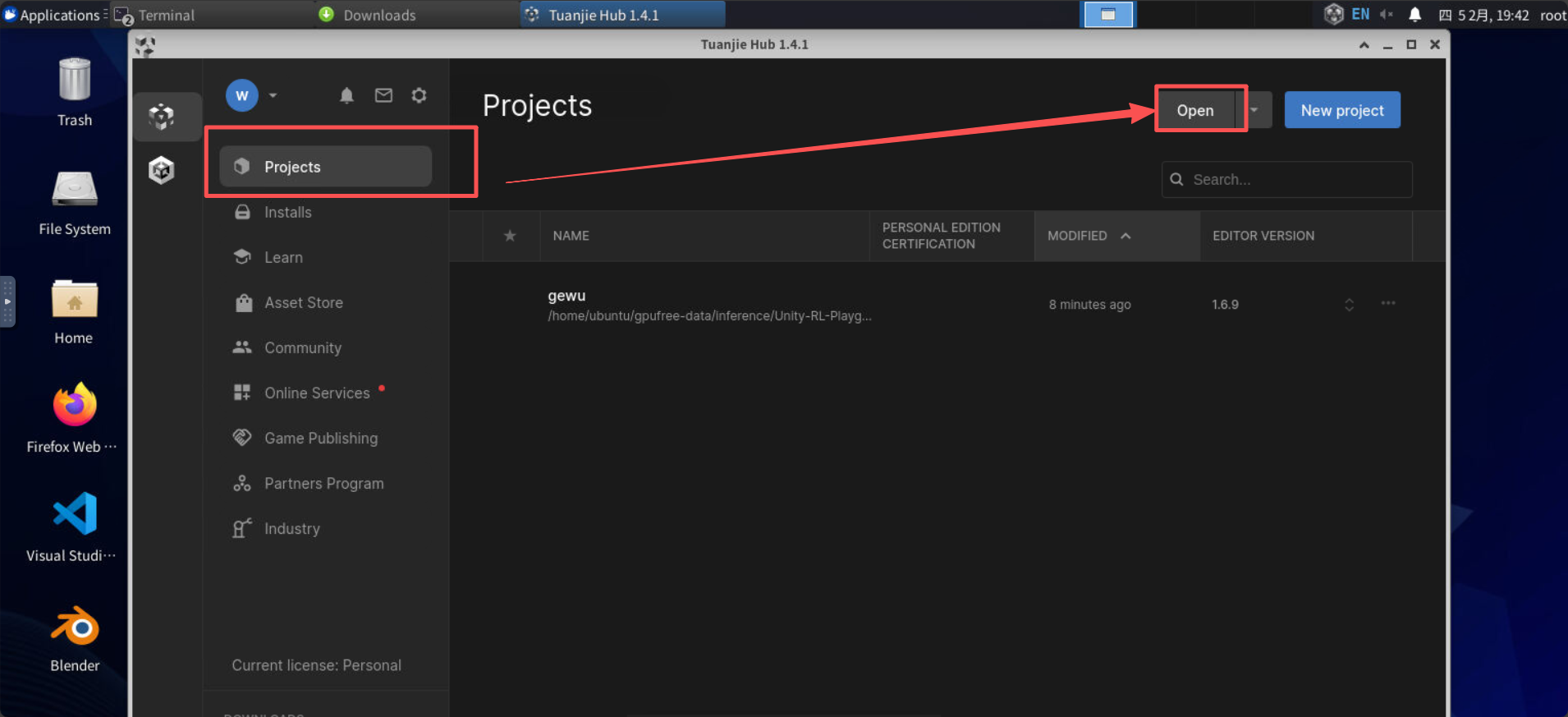This screenshot has width=1568, height=717.
Task: Switch to the Downloads taskbar window
Action: click(417, 15)
